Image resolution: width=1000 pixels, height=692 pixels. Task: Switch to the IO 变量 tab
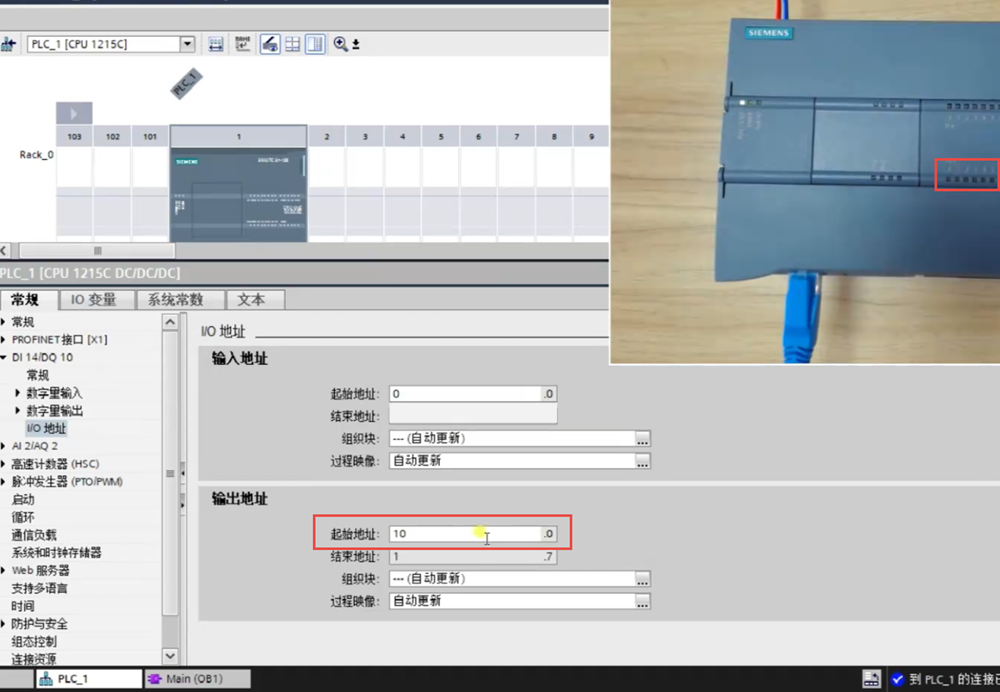click(94, 300)
